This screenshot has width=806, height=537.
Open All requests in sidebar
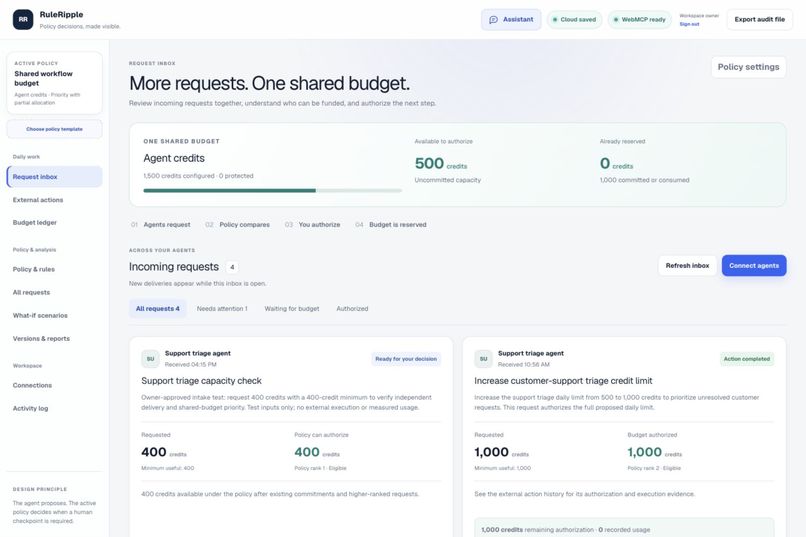tap(54, 292)
